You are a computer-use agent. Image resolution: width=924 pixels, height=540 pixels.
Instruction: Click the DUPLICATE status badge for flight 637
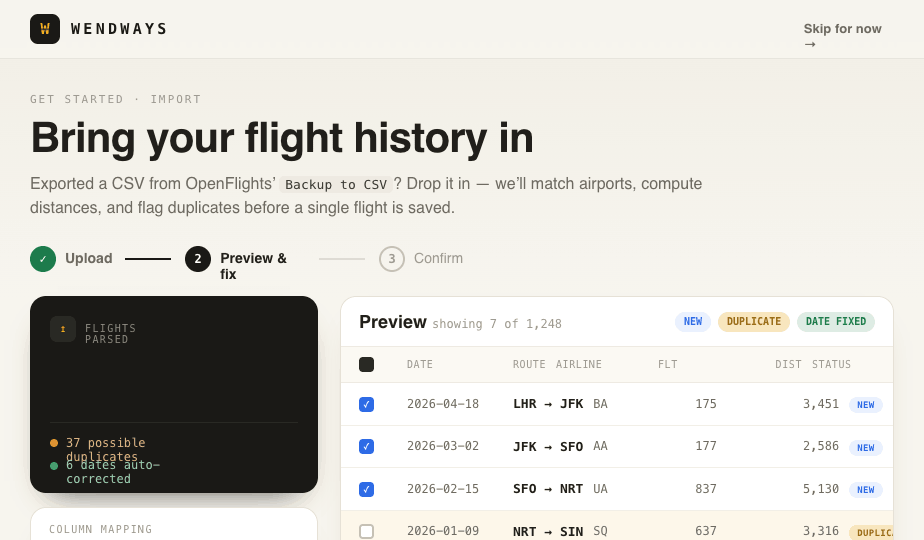872,532
